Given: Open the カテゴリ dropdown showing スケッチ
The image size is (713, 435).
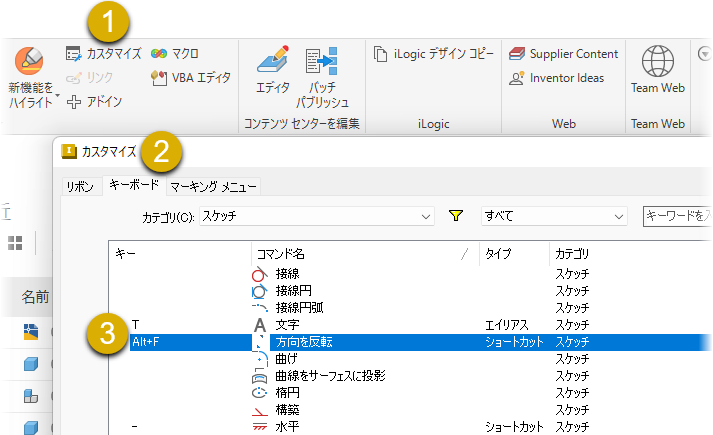Looking at the screenshot, I should [317, 216].
